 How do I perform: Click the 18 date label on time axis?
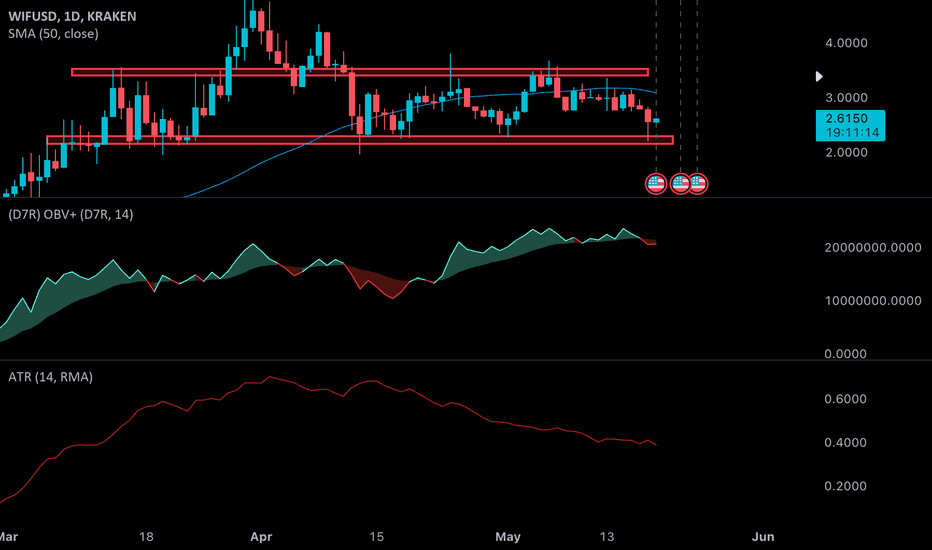coord(146,537)
